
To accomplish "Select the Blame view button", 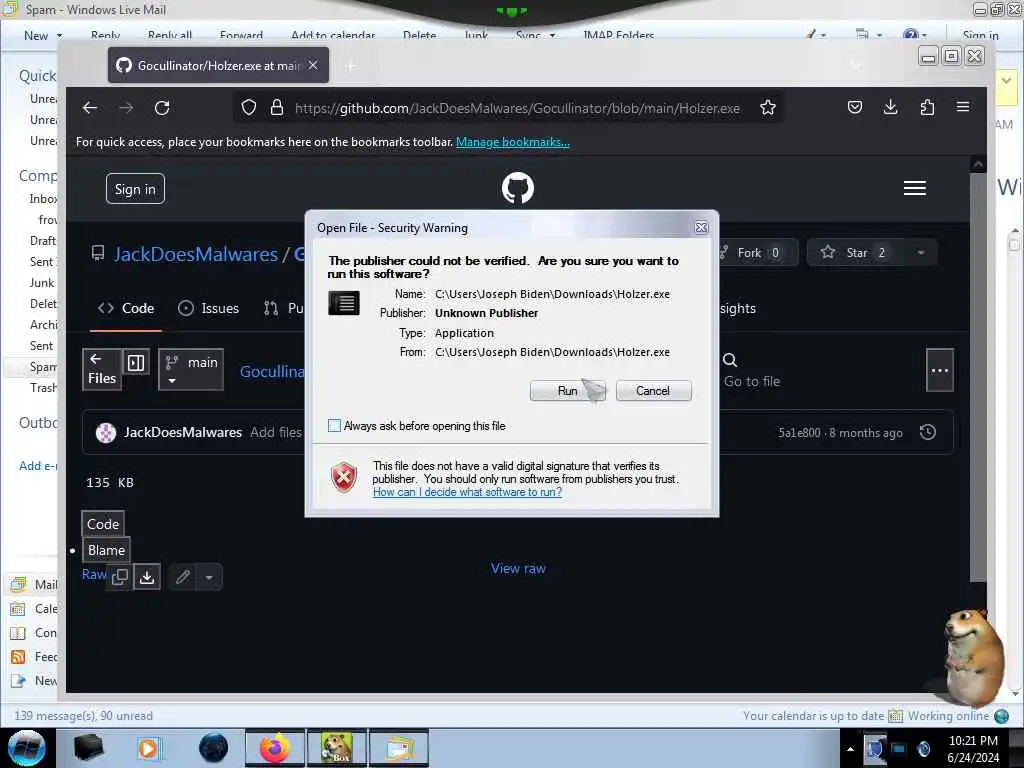I will [106, 551].
